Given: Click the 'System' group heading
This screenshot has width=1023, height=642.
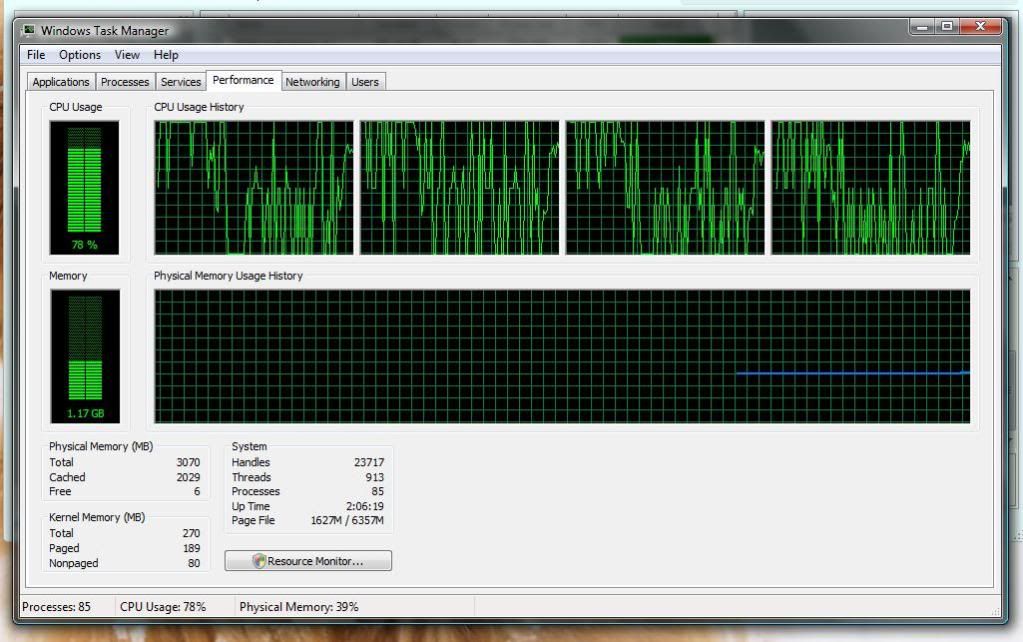Looking at the screenshot, I should 249,447.
